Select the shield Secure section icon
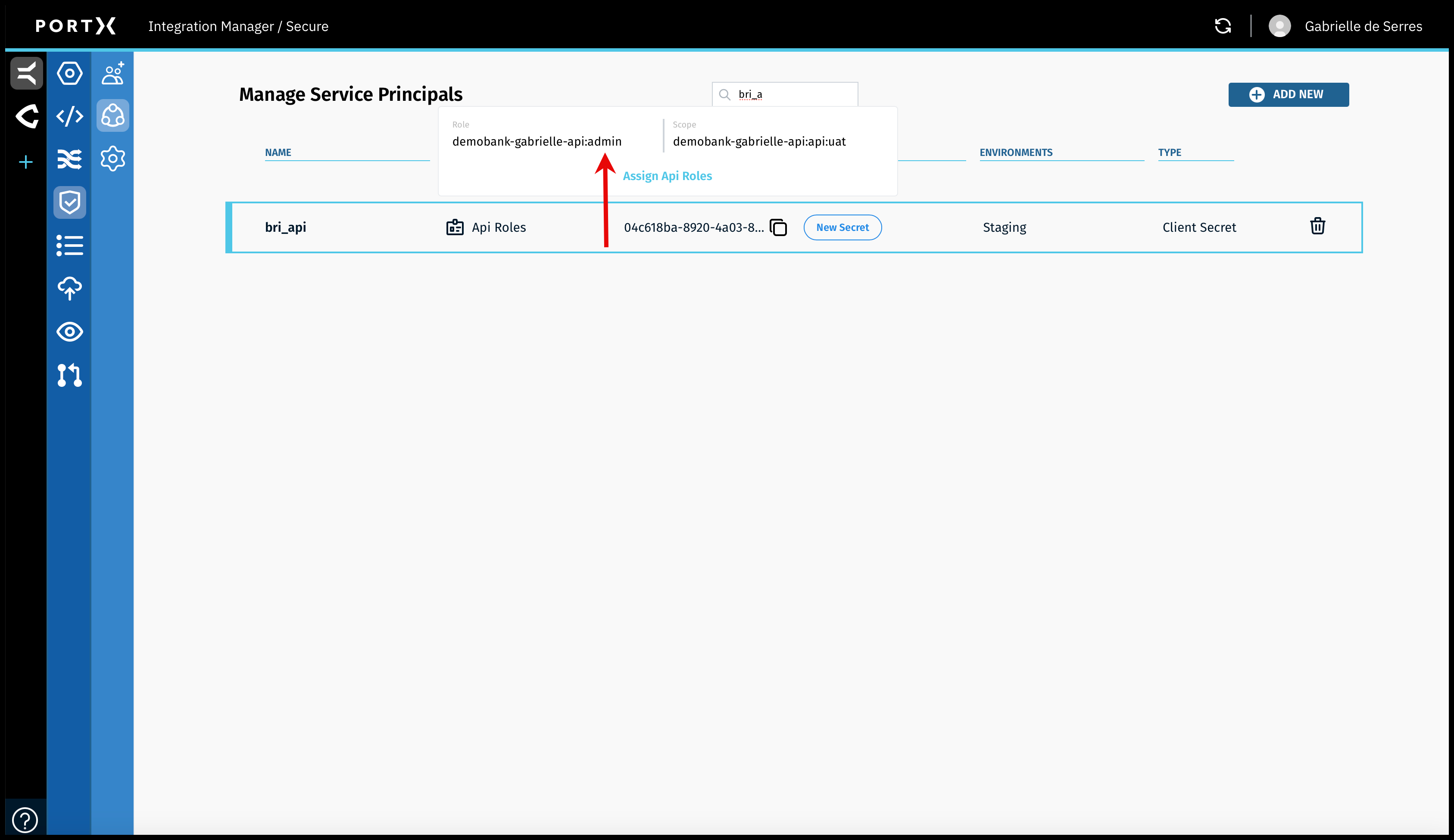 (x=69, y=202)
